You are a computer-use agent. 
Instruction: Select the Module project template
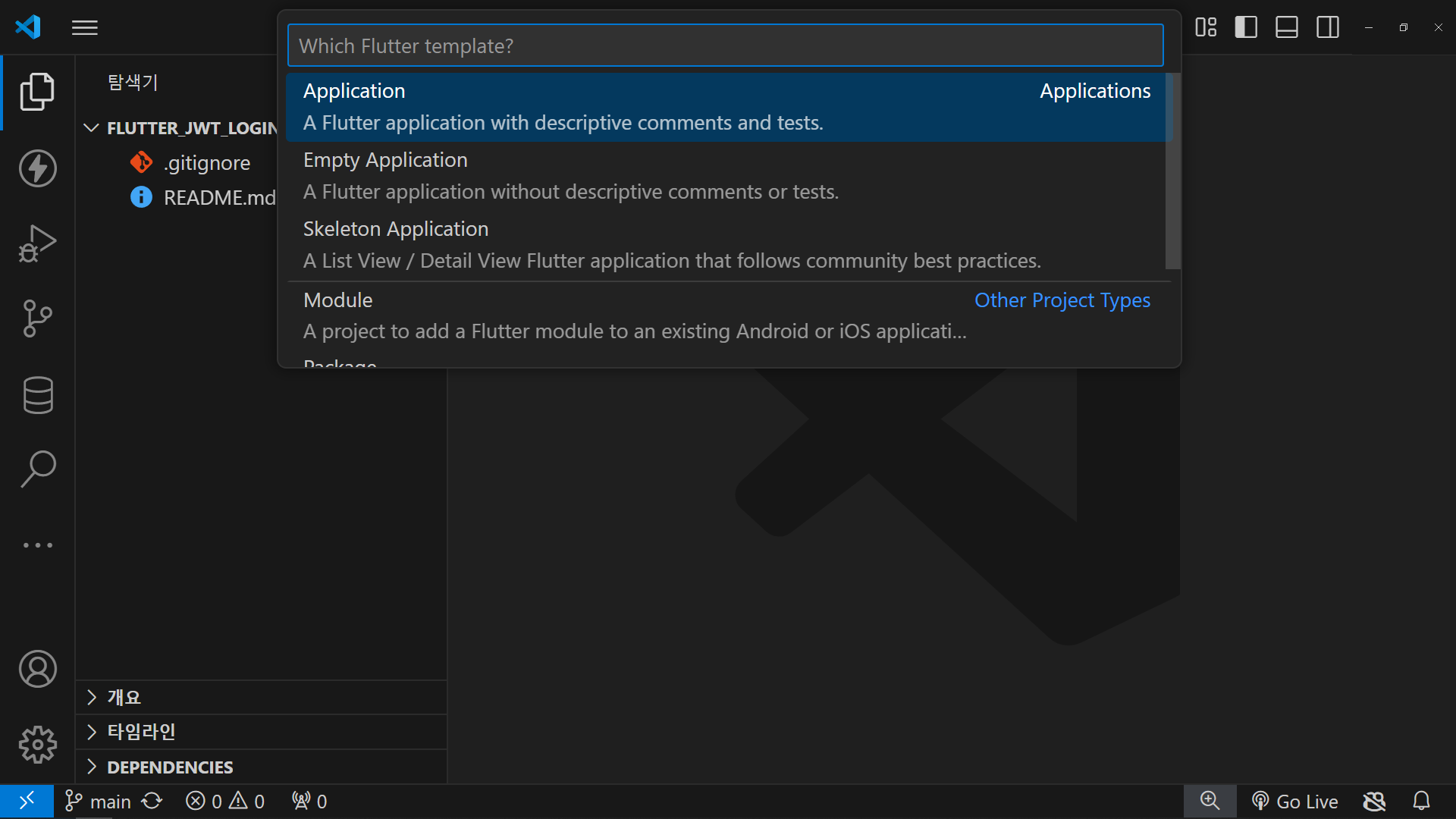pos(726,316)
